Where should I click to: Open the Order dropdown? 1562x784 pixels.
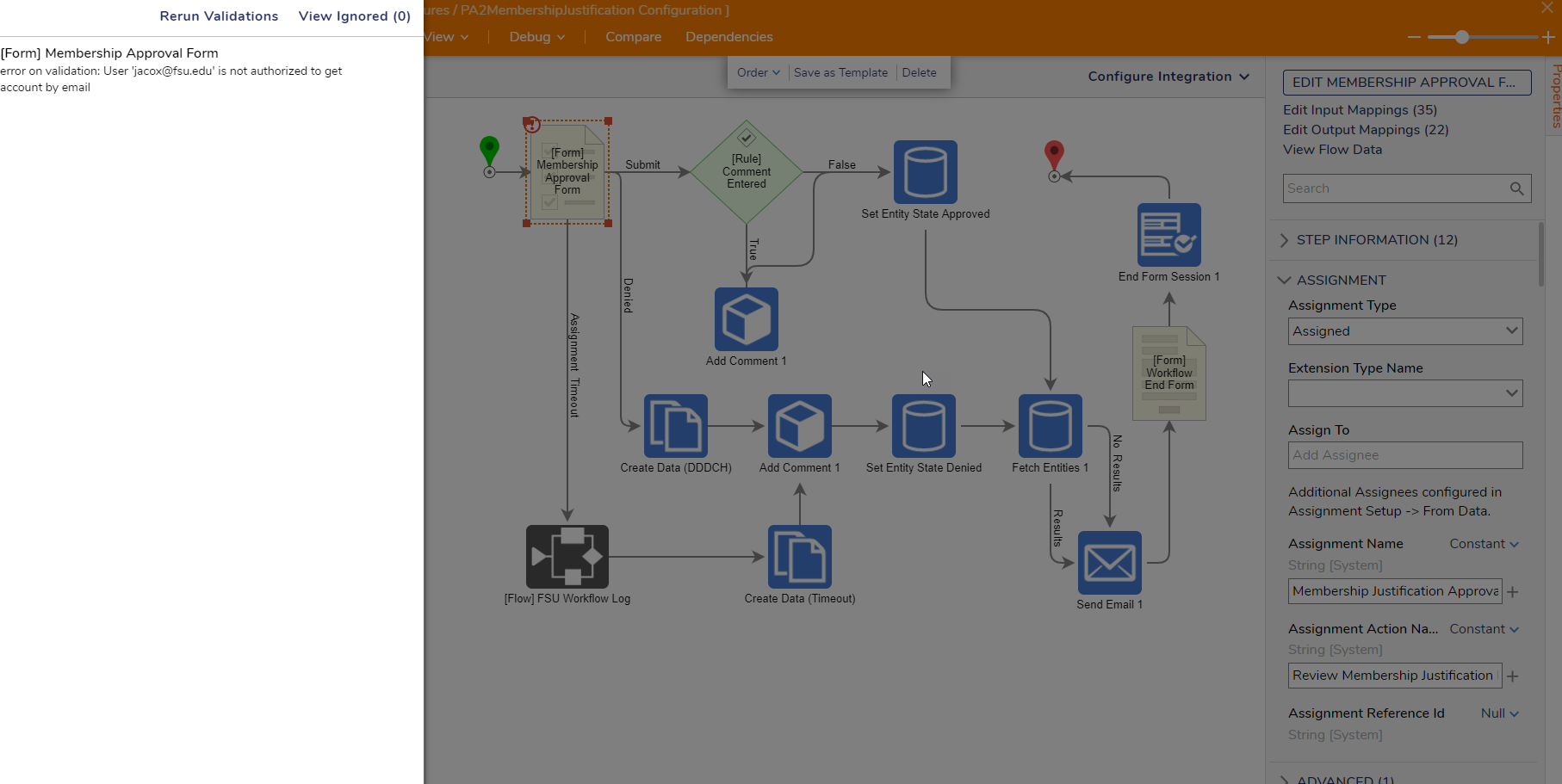point(759,72)
